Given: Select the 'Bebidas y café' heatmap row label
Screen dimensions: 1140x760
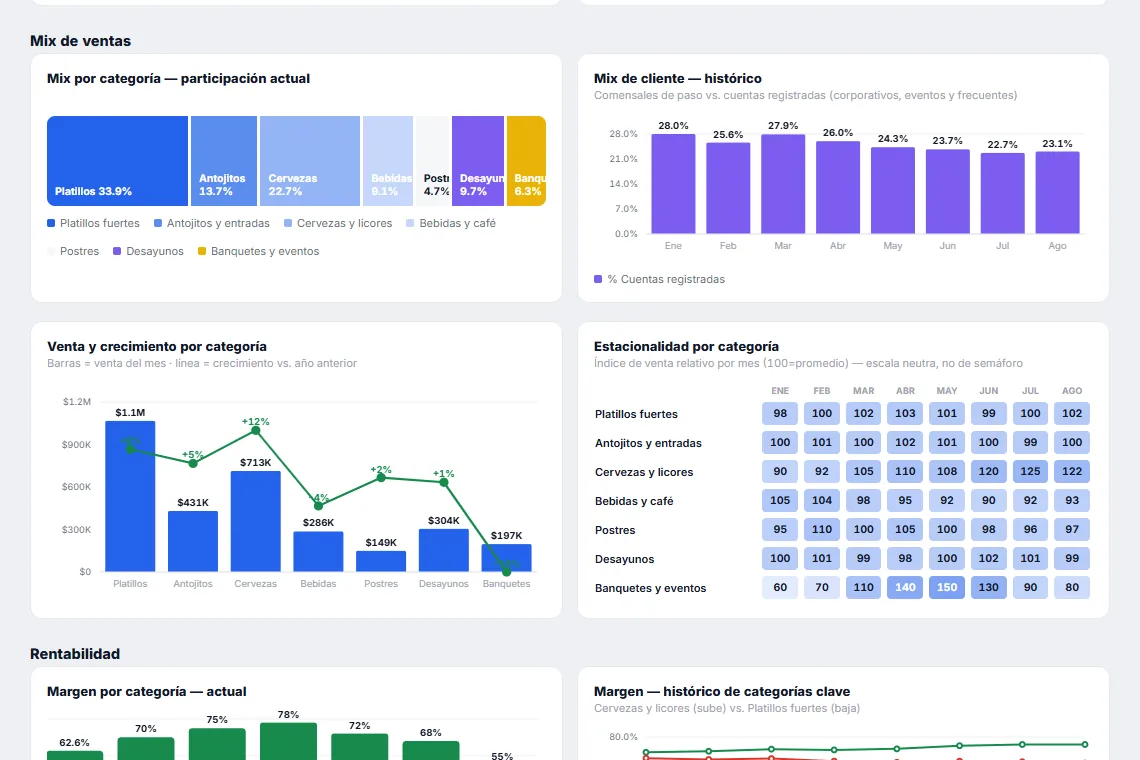Looking at the screenshot, I should (634, 501).
